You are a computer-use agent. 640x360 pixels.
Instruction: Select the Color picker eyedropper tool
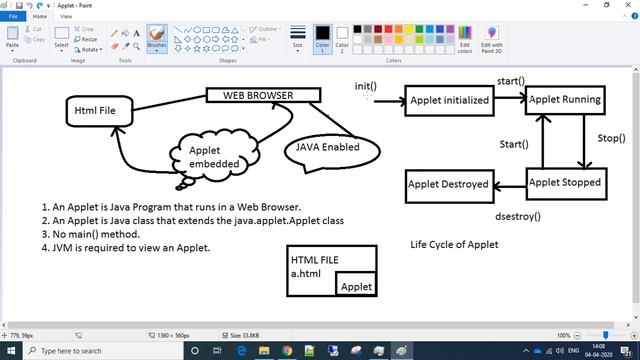126,47
